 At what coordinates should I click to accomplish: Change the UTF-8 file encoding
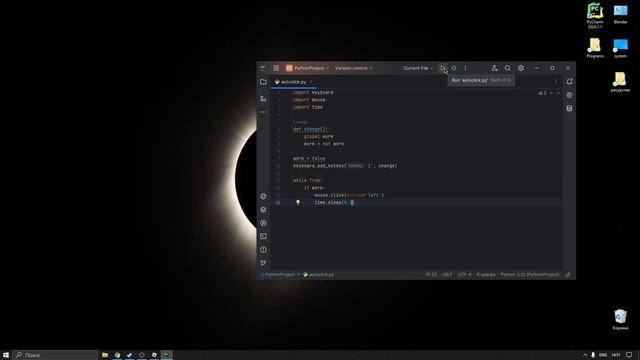coord(464,275)
